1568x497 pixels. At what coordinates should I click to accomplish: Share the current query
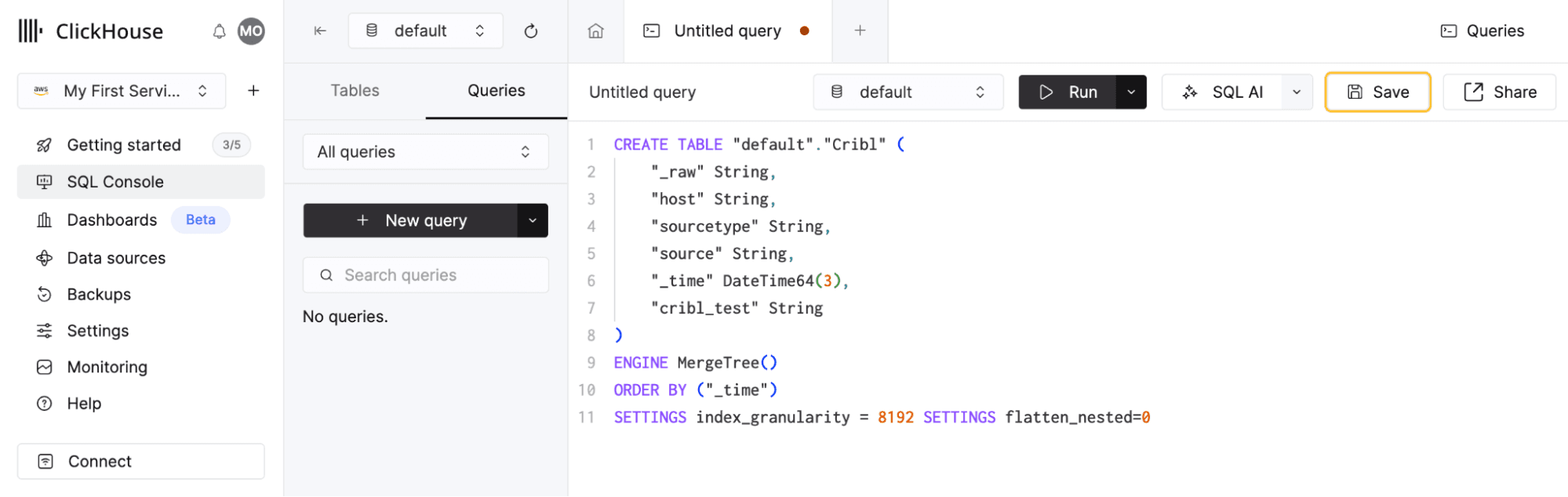click(1500, 93)
